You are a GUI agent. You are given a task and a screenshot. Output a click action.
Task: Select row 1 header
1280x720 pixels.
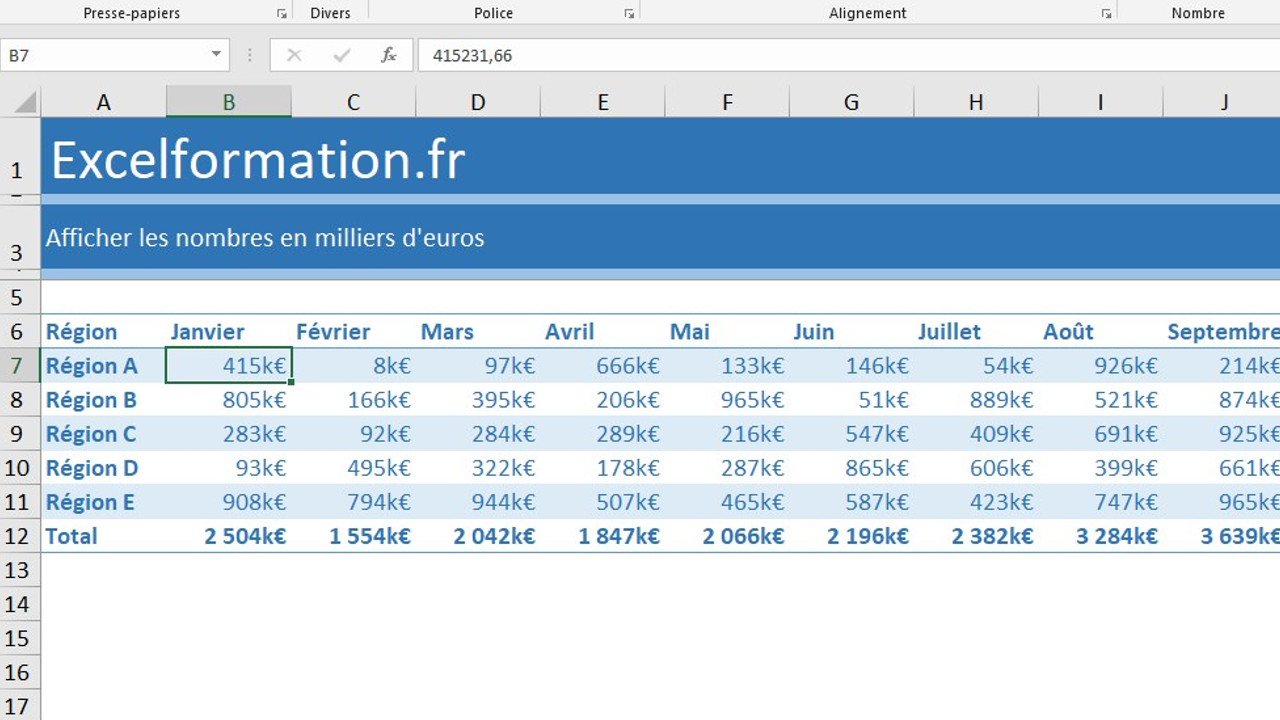click(x=20, y=156)
